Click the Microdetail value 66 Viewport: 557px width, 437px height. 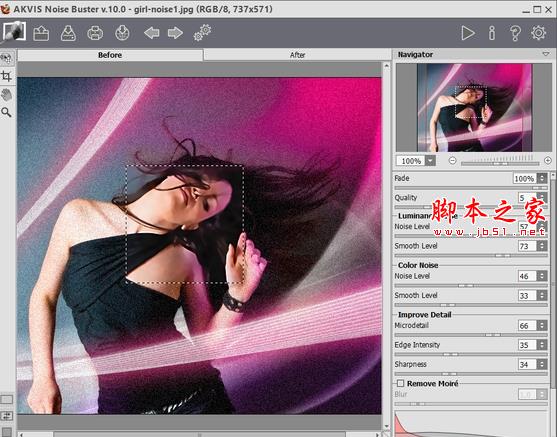coord(528,325)
